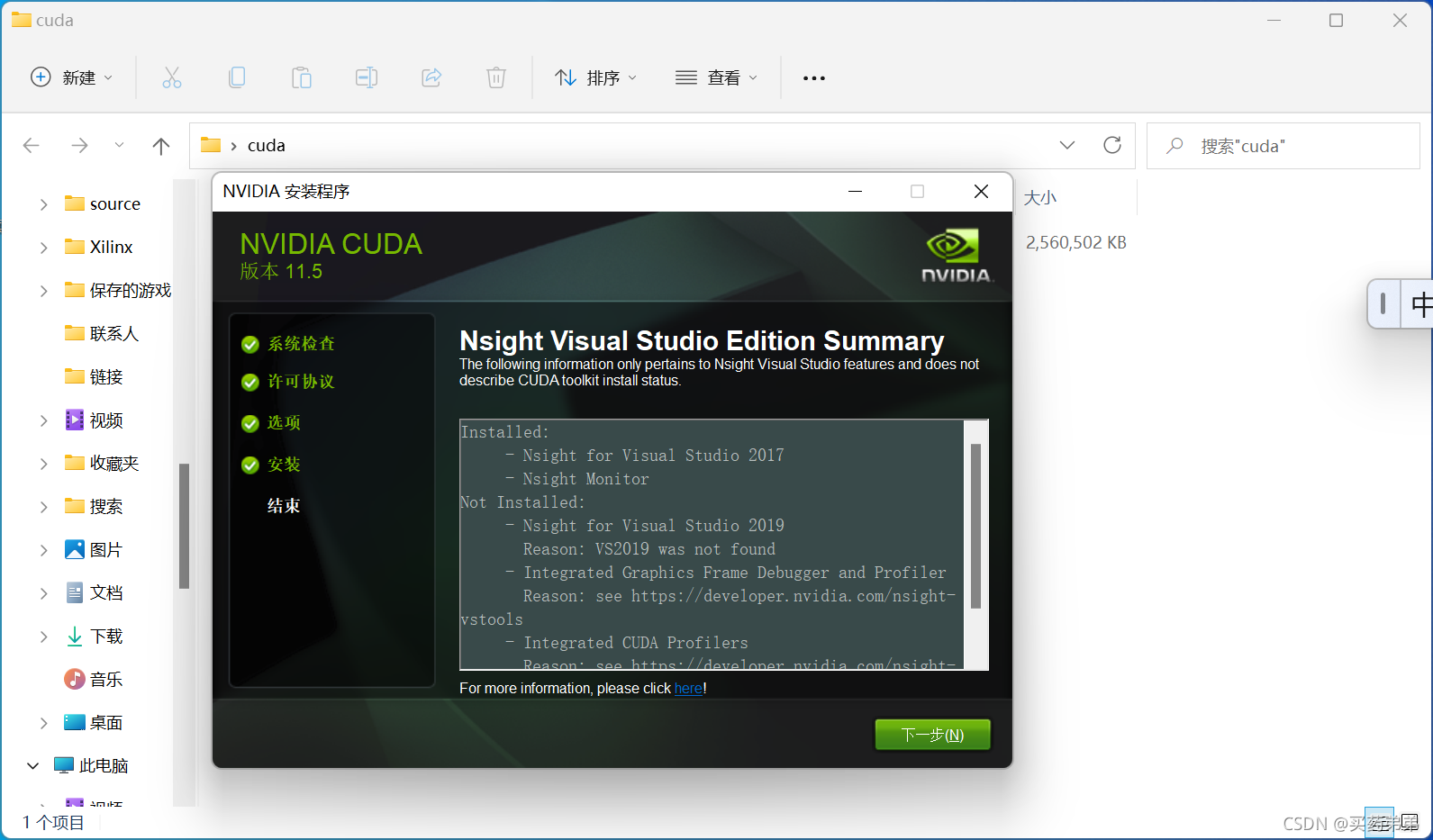Minimize the NVIDIA installer window
This screenshot has height=840, width=1433.
856,191
